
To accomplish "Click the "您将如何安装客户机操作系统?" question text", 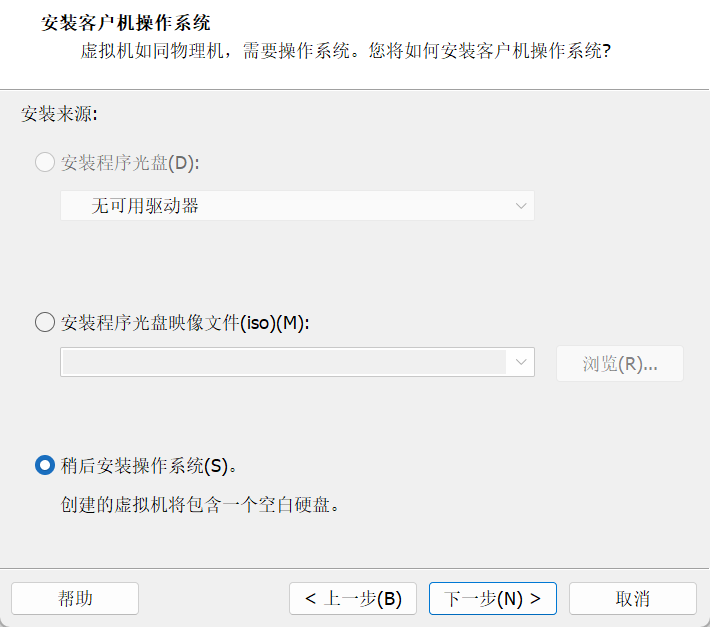I will point(490,50).
